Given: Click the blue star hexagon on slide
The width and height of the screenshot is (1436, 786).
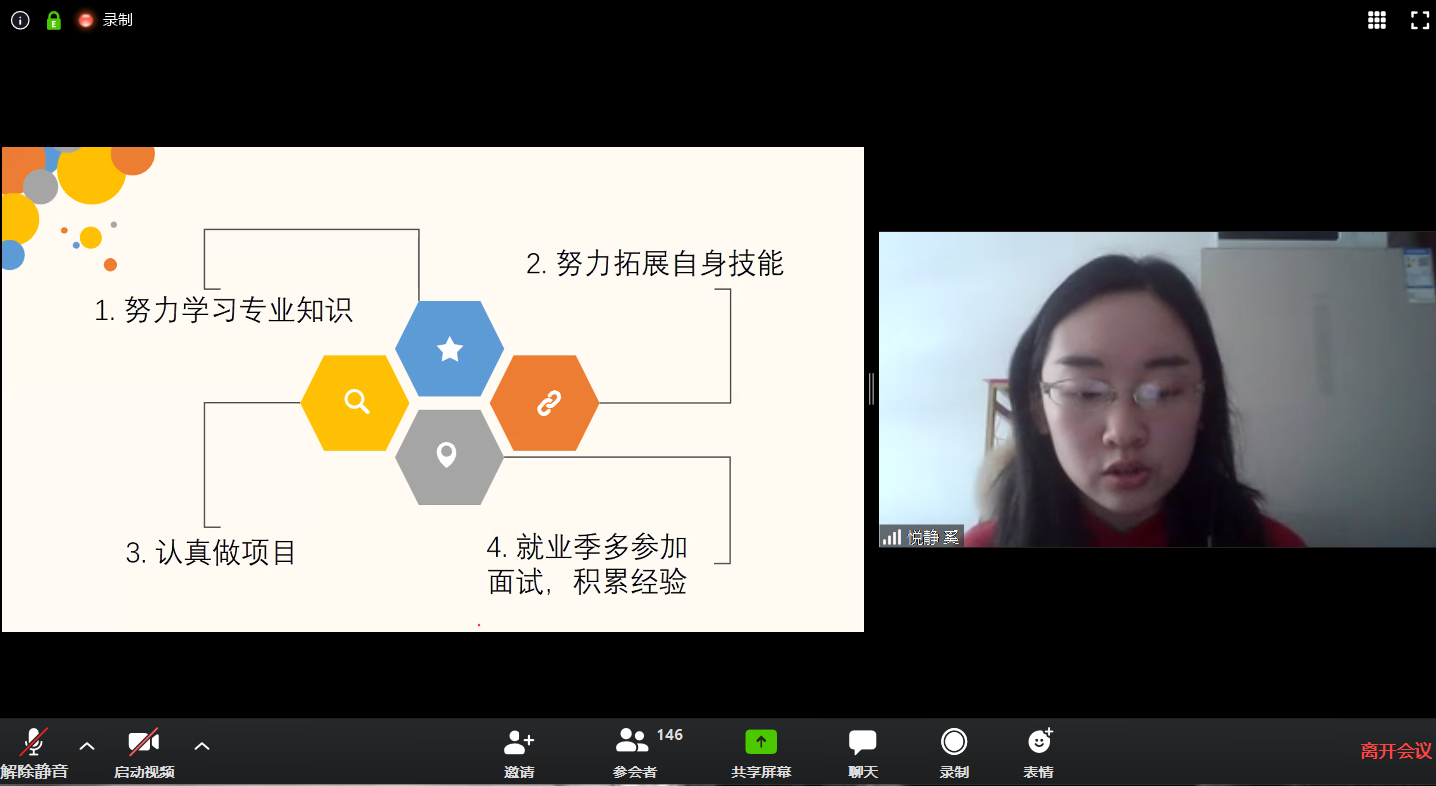Looking at the screenshot, I should pyautogui.click(x=450, y=349).
